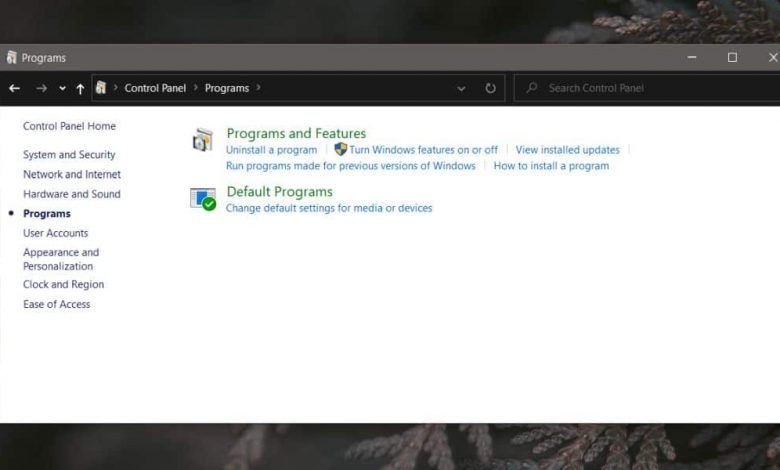The height and width of the screenshot is (470, 780).
Task: Change default settings for media or devices
Action: tap(329, 208)
